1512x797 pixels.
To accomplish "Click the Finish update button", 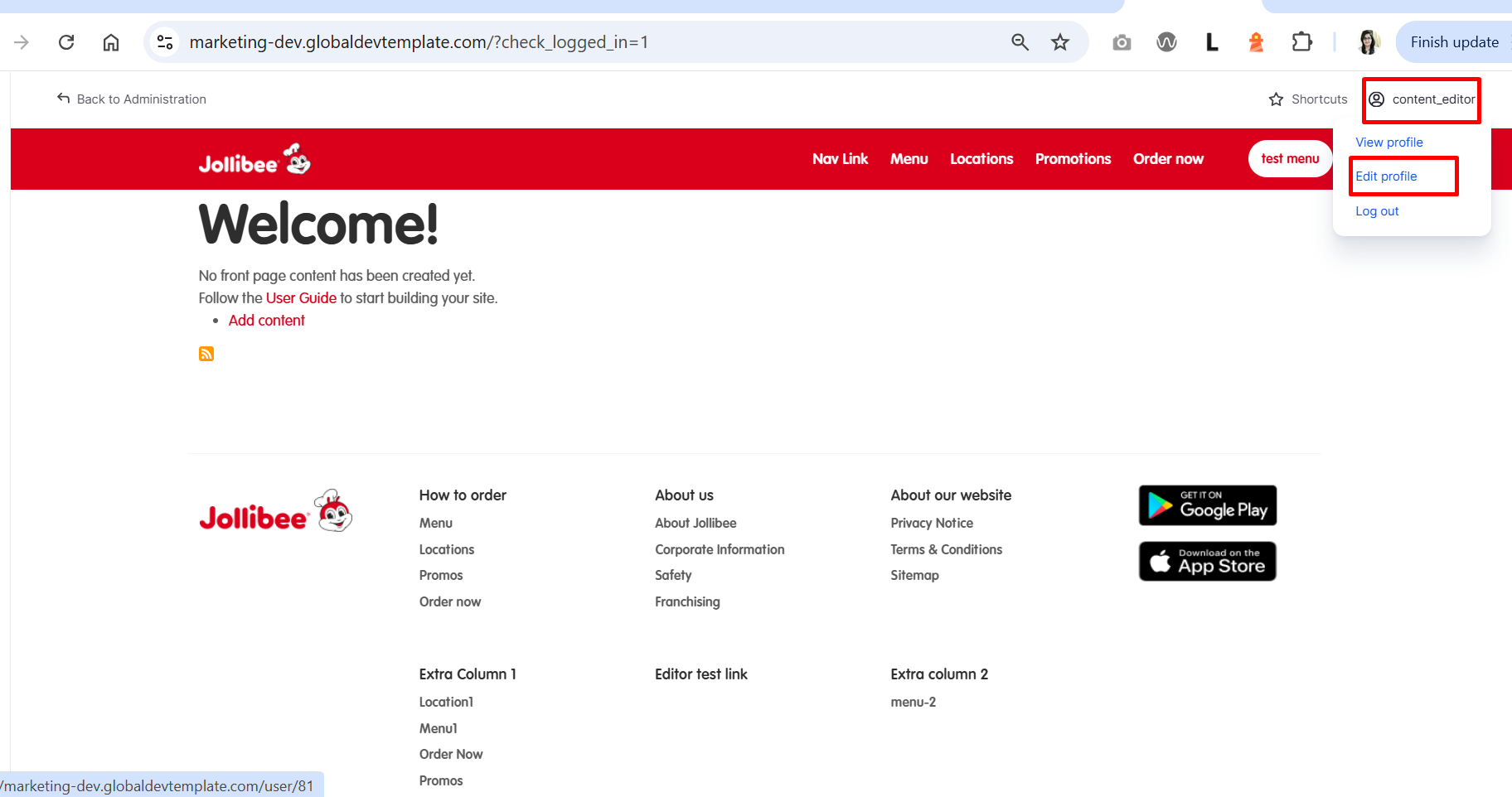I will click(x=1454, y=42).
